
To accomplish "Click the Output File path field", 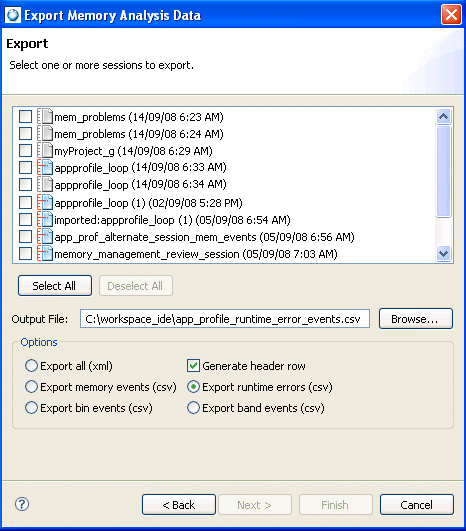I will (x=225, y=319).
